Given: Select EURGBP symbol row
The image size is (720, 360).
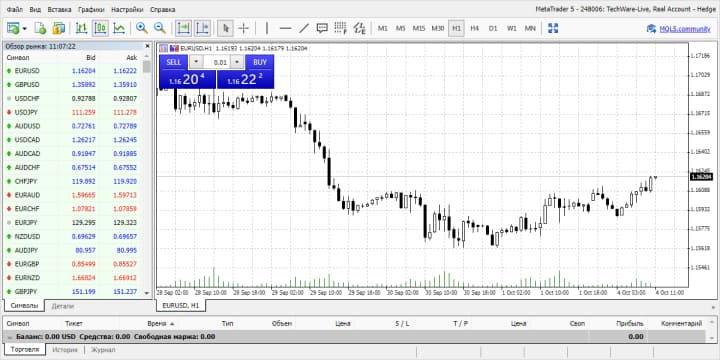Looking at the screenshot, I should pyautogui.click(x=73, y=264).
